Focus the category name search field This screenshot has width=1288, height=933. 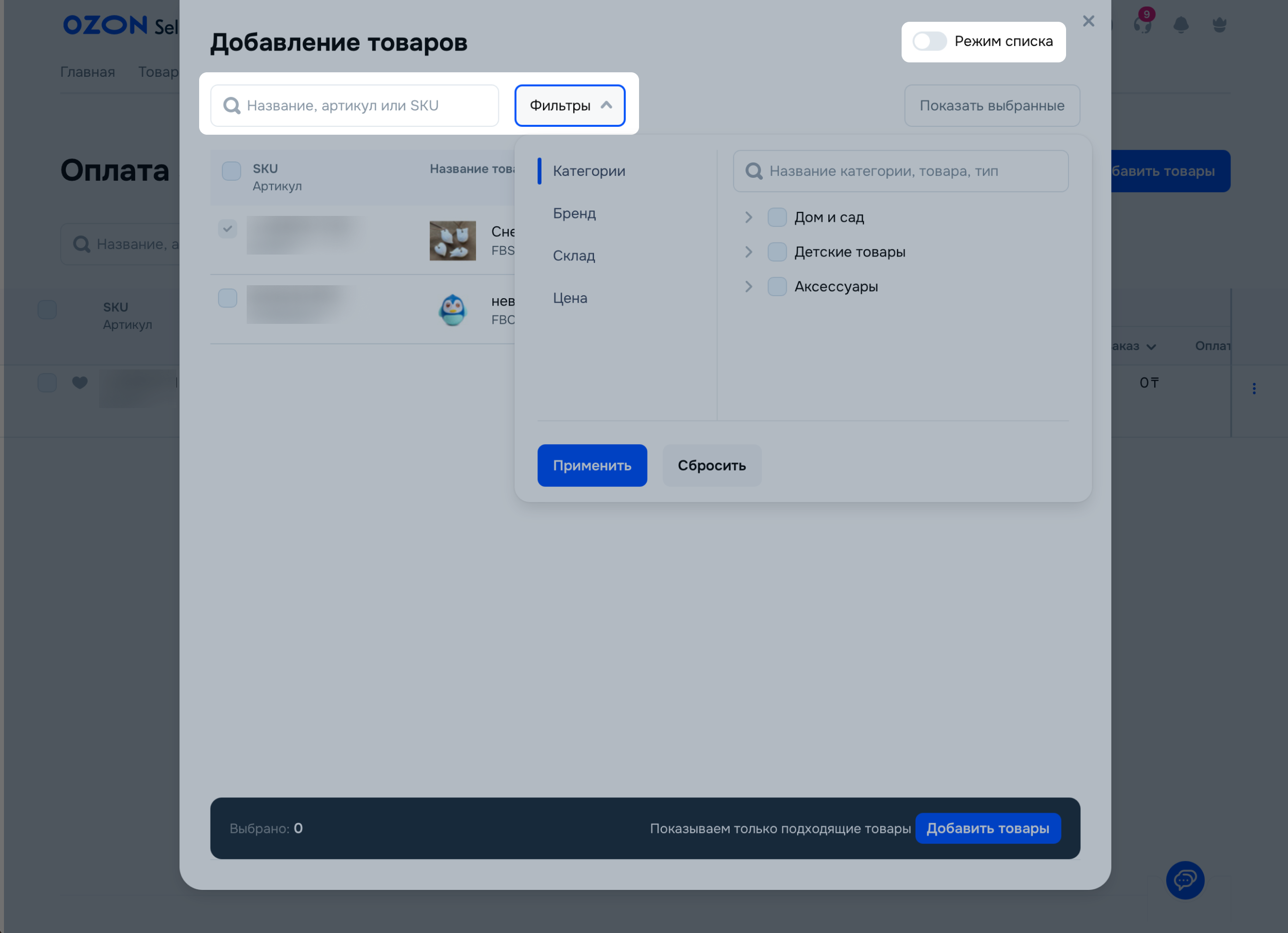[909, 171]
